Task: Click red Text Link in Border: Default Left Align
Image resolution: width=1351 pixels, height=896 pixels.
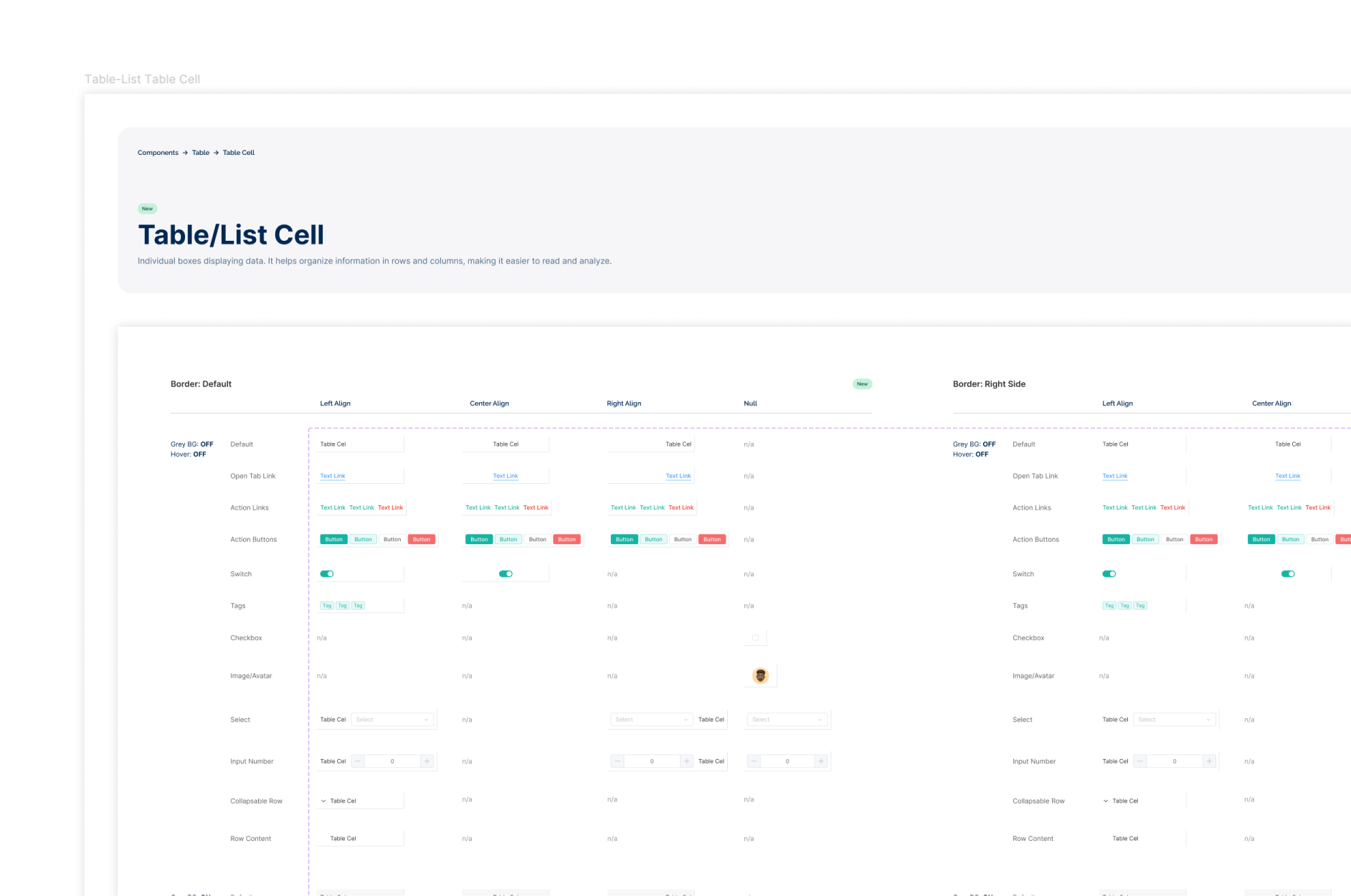Action: [391, 507]
